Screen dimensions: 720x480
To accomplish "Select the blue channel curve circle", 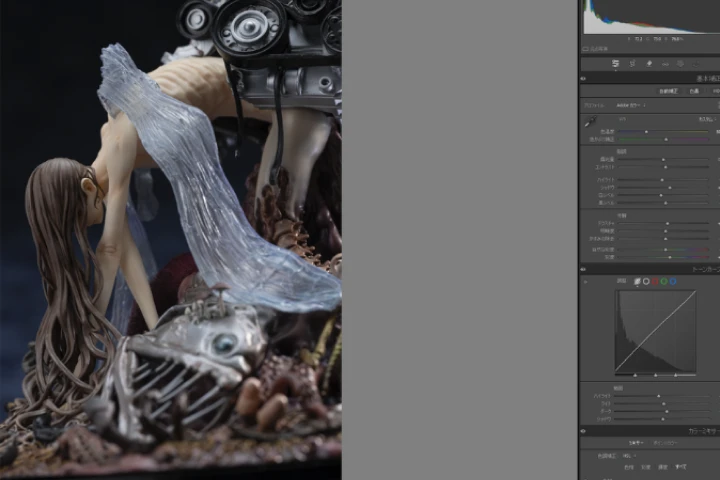I will (x=673, y=281).
